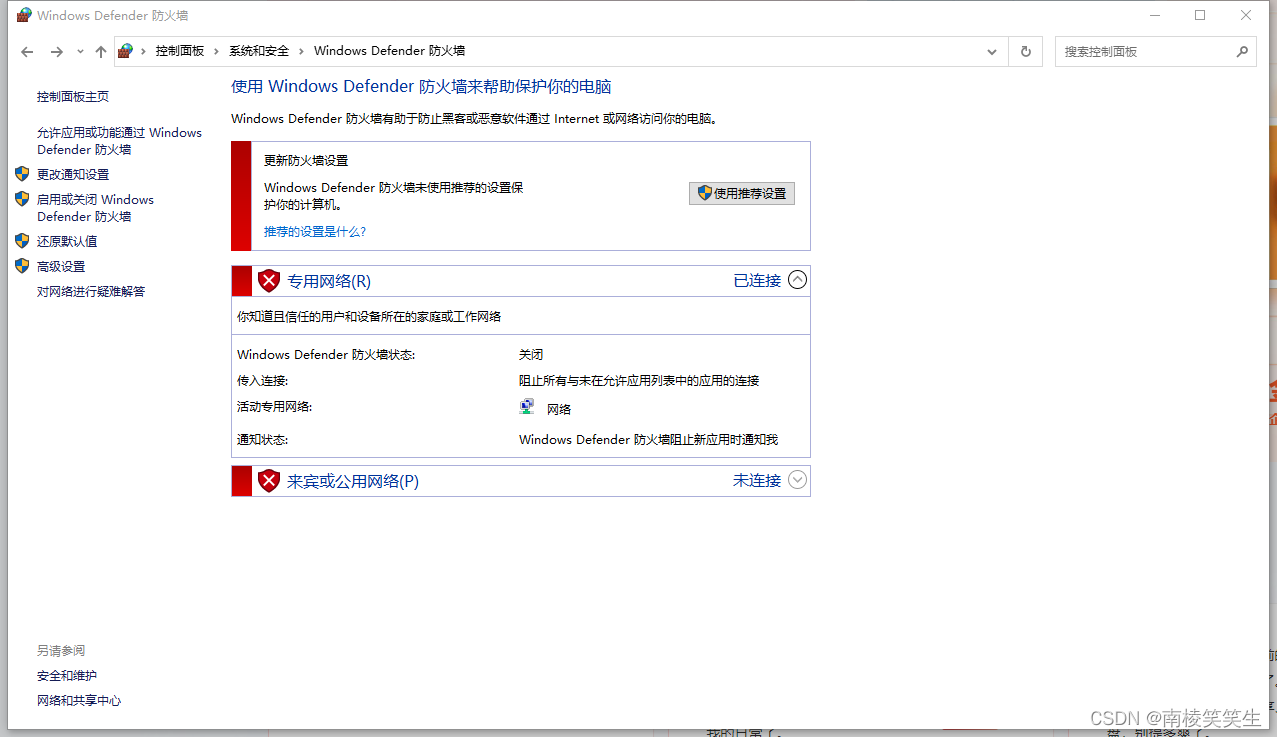Open 网络和共享中心 link
The width and height of the screenshot is (1277, 737).
pos(79,701)
